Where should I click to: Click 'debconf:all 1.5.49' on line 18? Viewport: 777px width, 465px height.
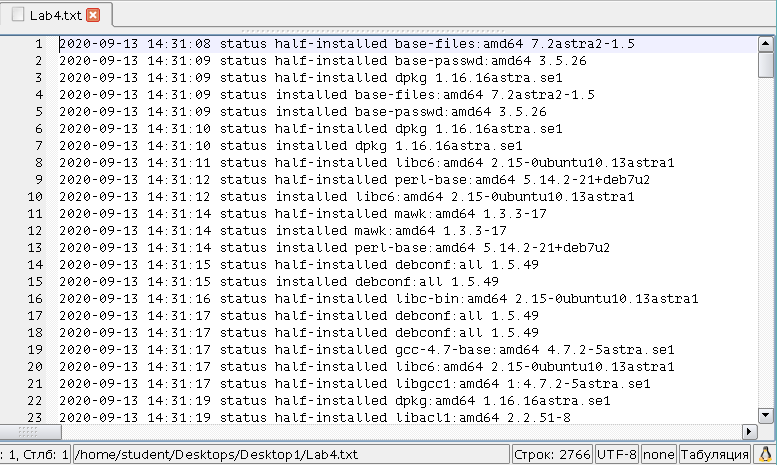[467, 333]
